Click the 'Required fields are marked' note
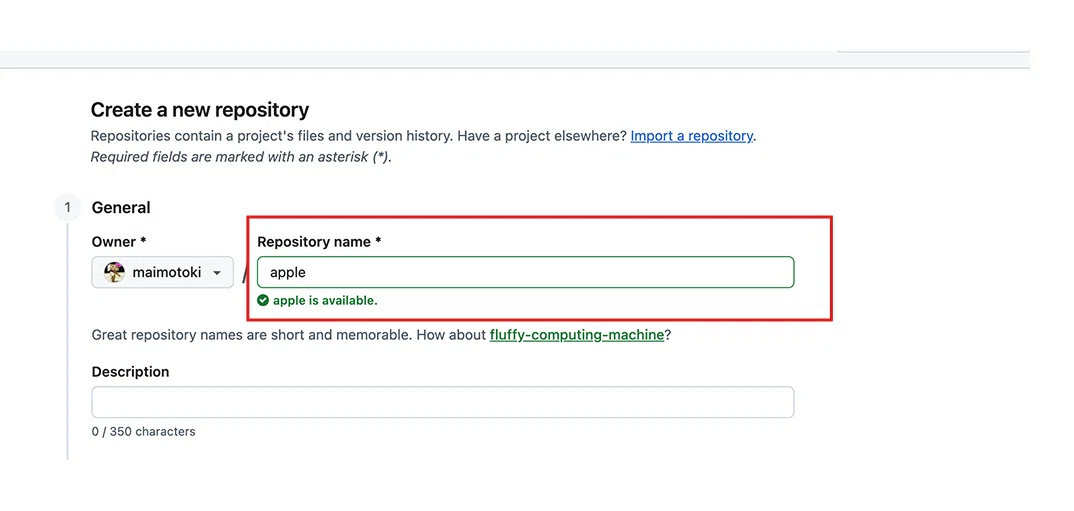The height and width of the screenshot is (511, 1074). 240,157
